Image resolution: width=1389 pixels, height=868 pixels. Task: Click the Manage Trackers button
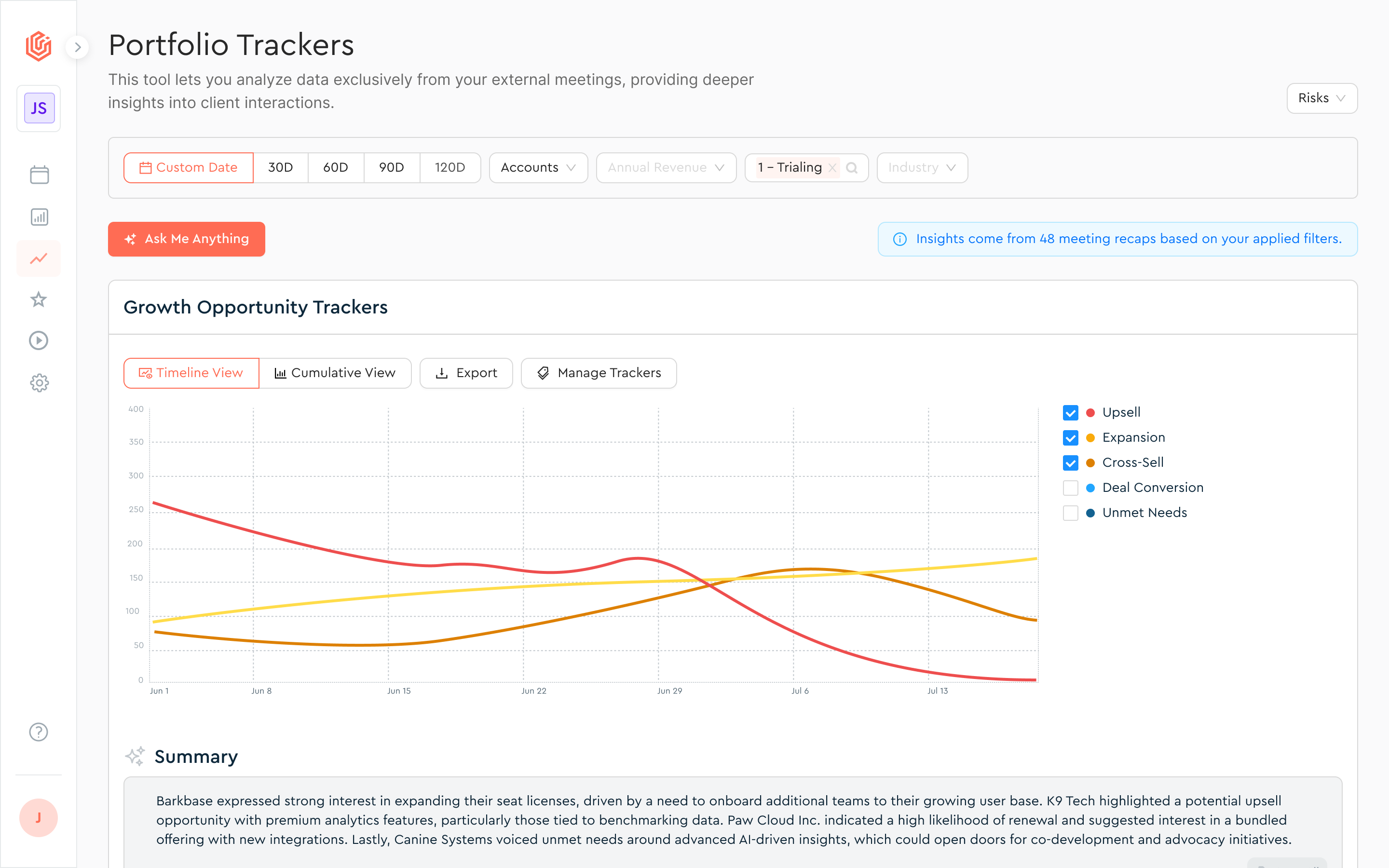click(x=599, y=373)
